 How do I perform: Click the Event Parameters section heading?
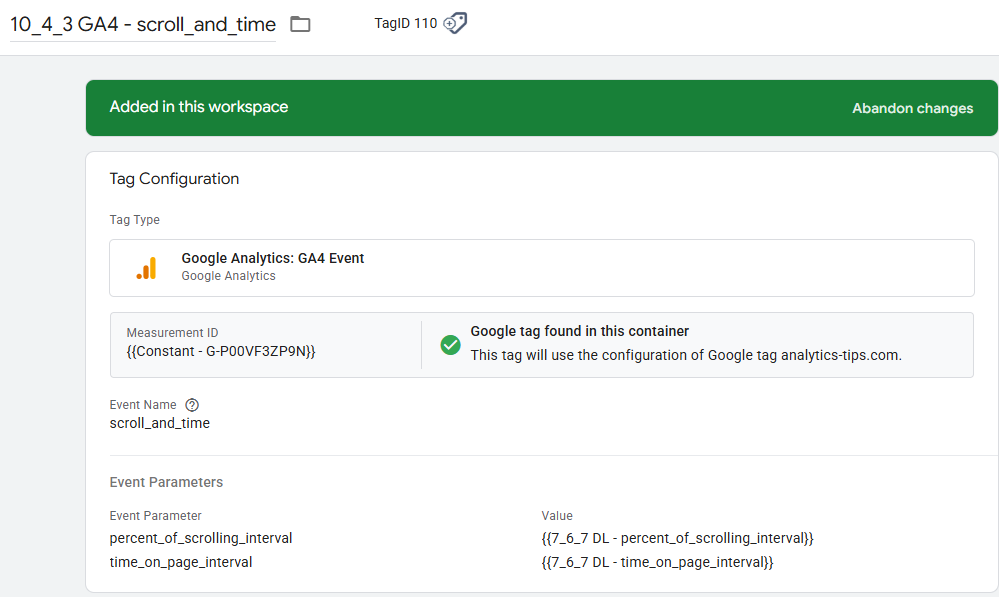tap(166, 482)
